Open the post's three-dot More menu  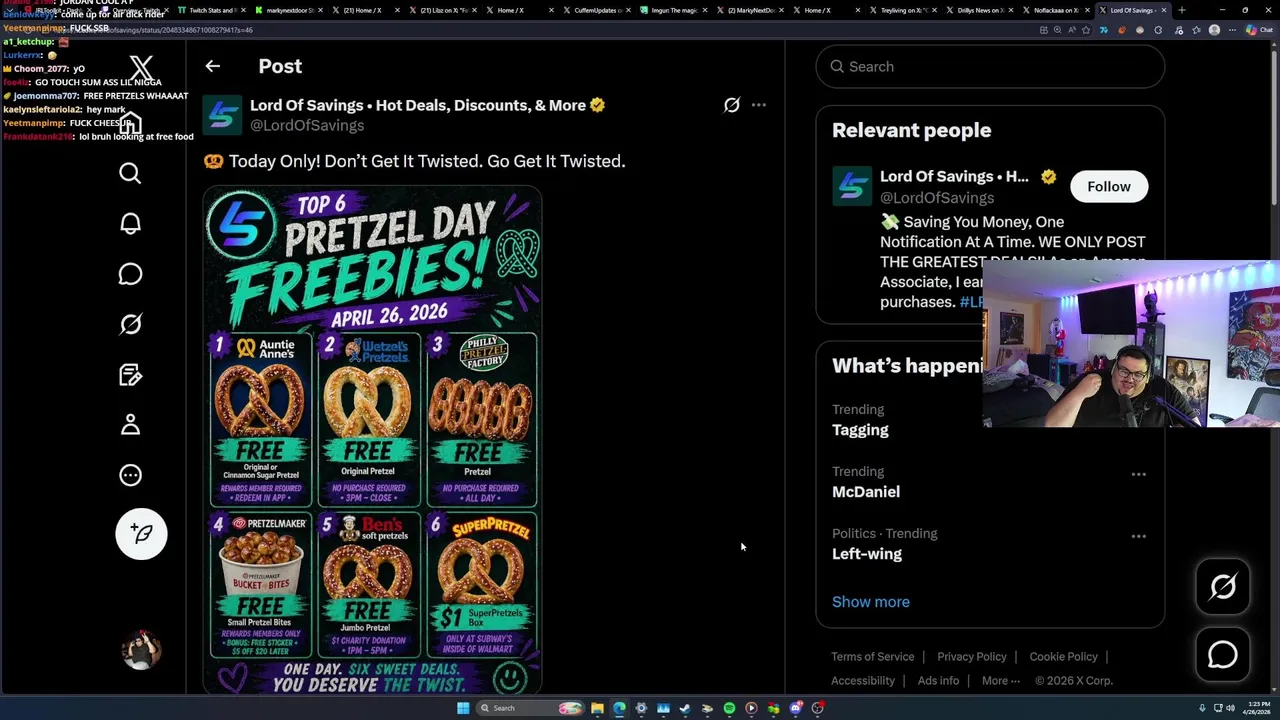coord(759,105)
